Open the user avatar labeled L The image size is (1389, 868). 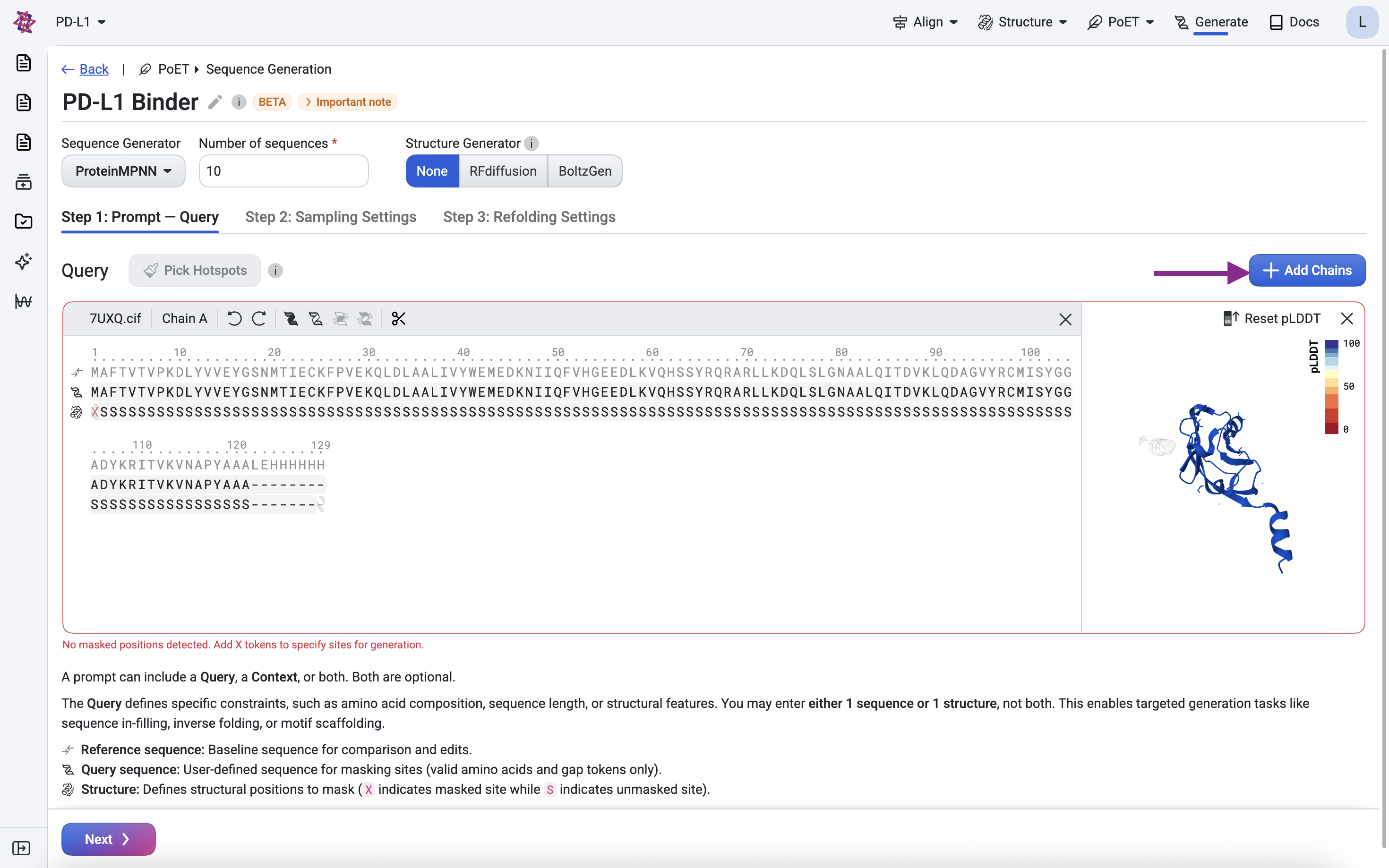[x=1362, y=22]
